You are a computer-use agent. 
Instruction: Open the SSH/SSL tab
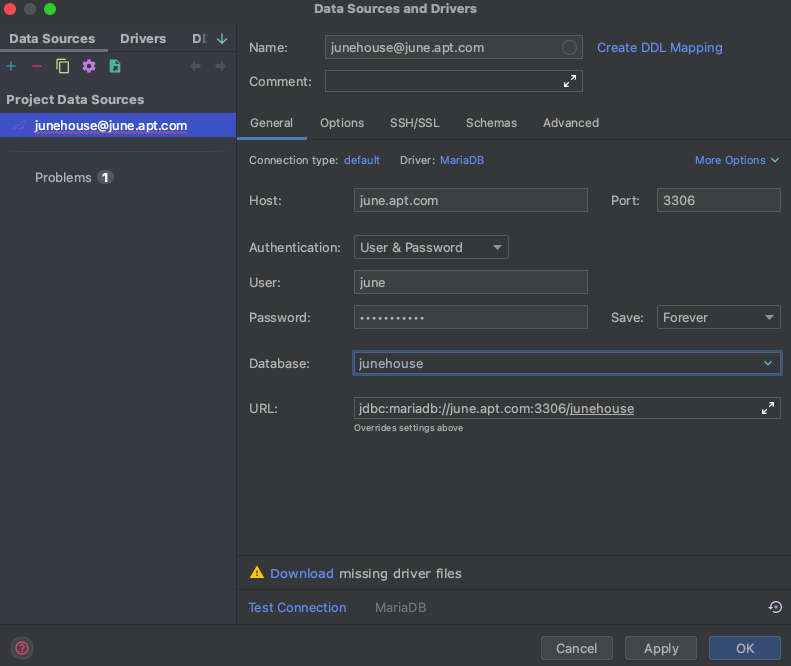tap(415, 123)
